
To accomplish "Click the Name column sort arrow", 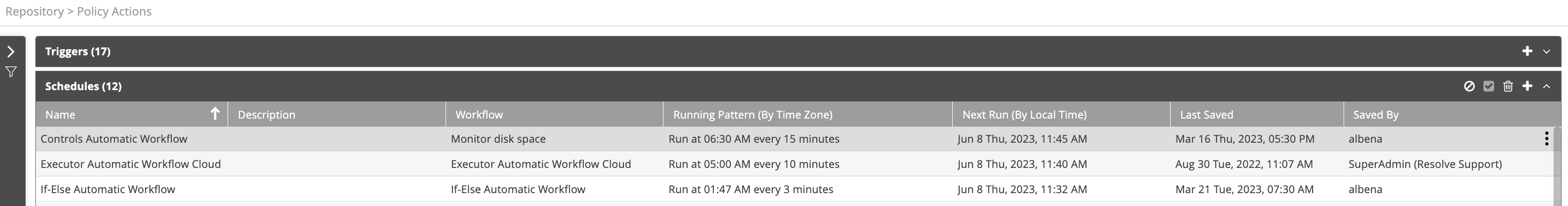I will click(215, 113).
